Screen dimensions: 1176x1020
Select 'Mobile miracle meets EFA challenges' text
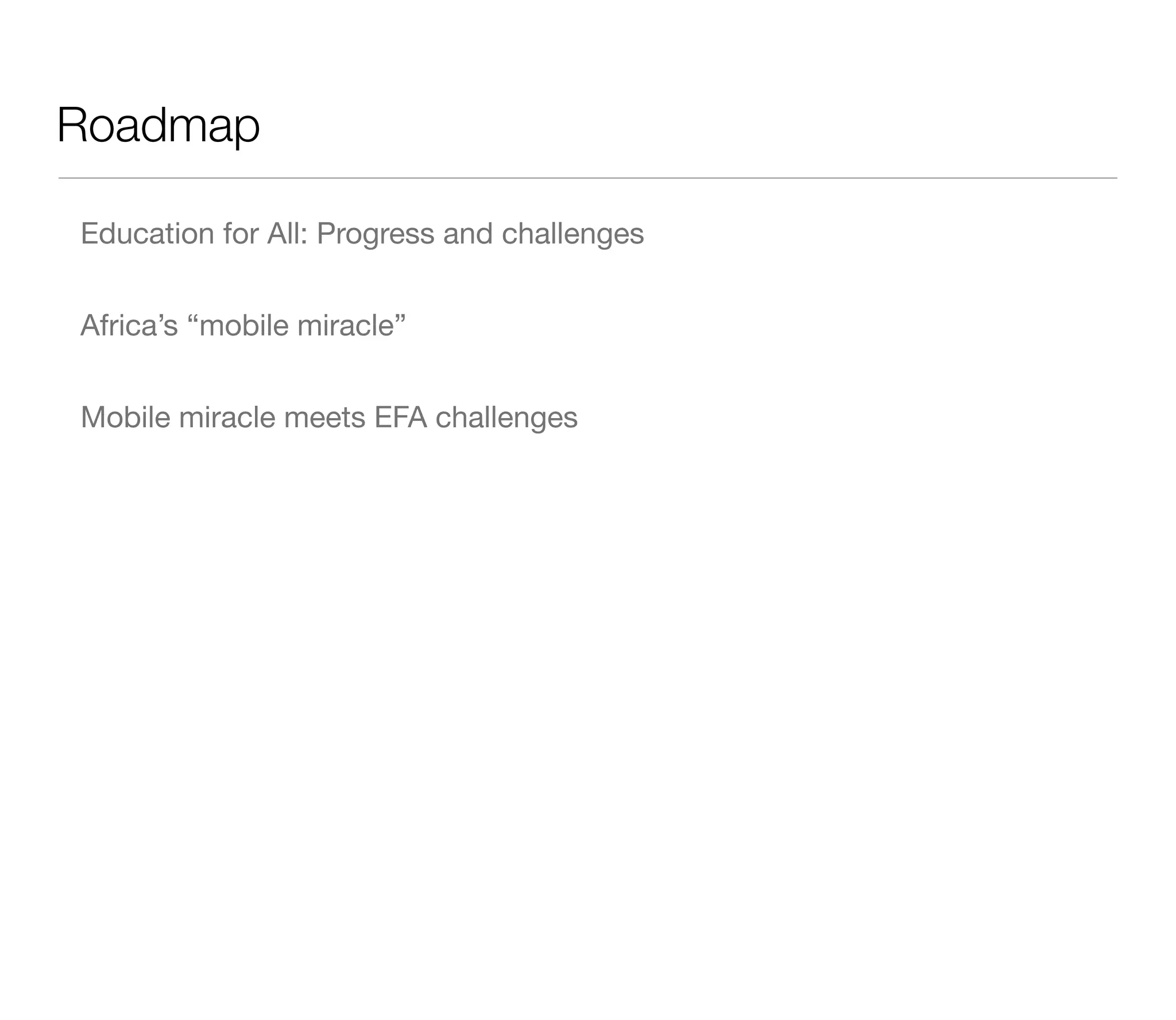[x=329, y=418]
